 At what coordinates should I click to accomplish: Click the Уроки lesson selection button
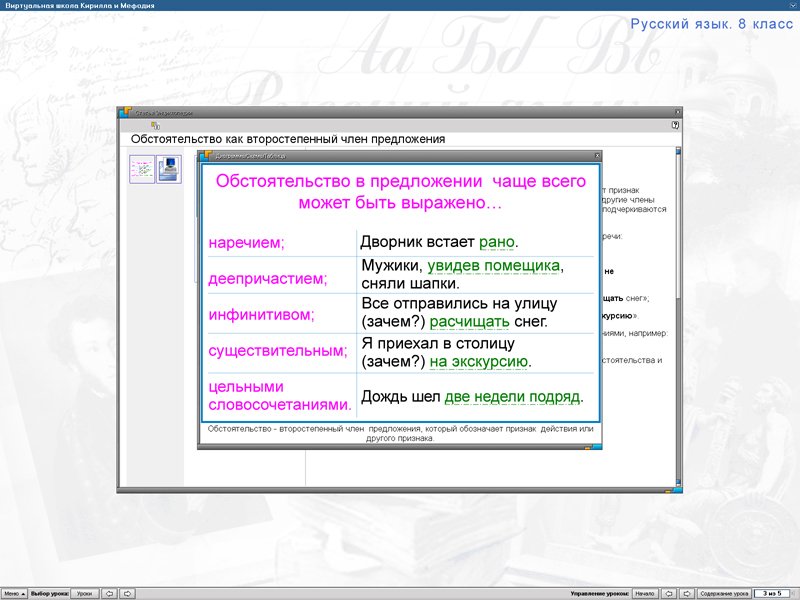coord(84,594)
